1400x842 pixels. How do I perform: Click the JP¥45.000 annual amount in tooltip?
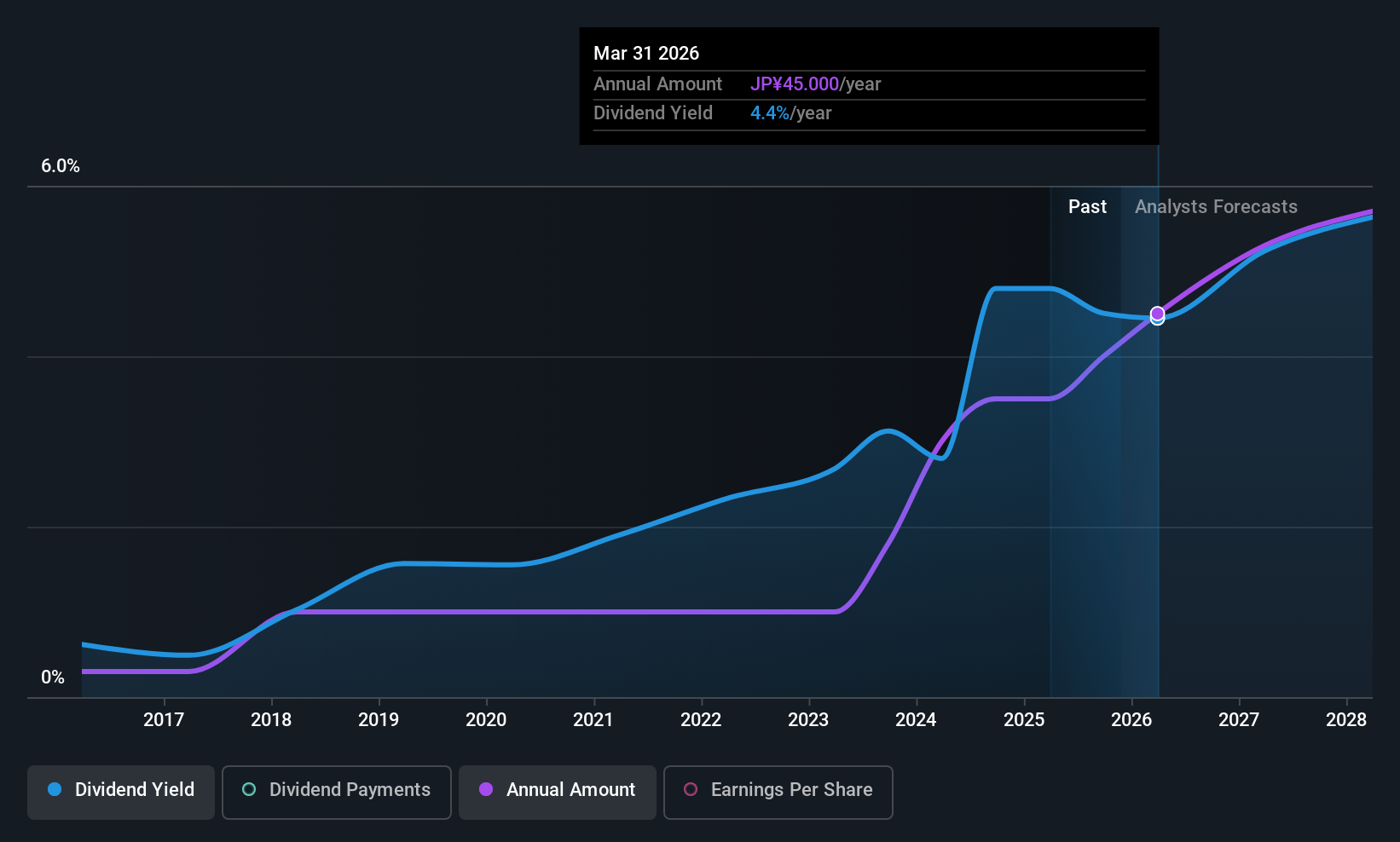[x=795, y=84]
